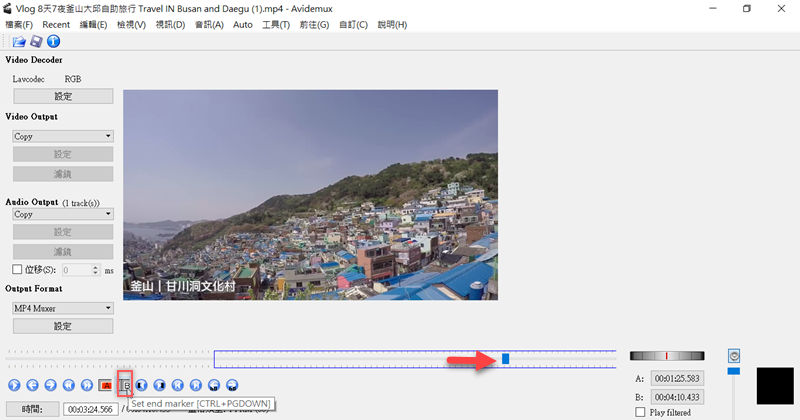This screenshot has width=800, height=420.
Task: Click the current time input field
Action: 91,408
